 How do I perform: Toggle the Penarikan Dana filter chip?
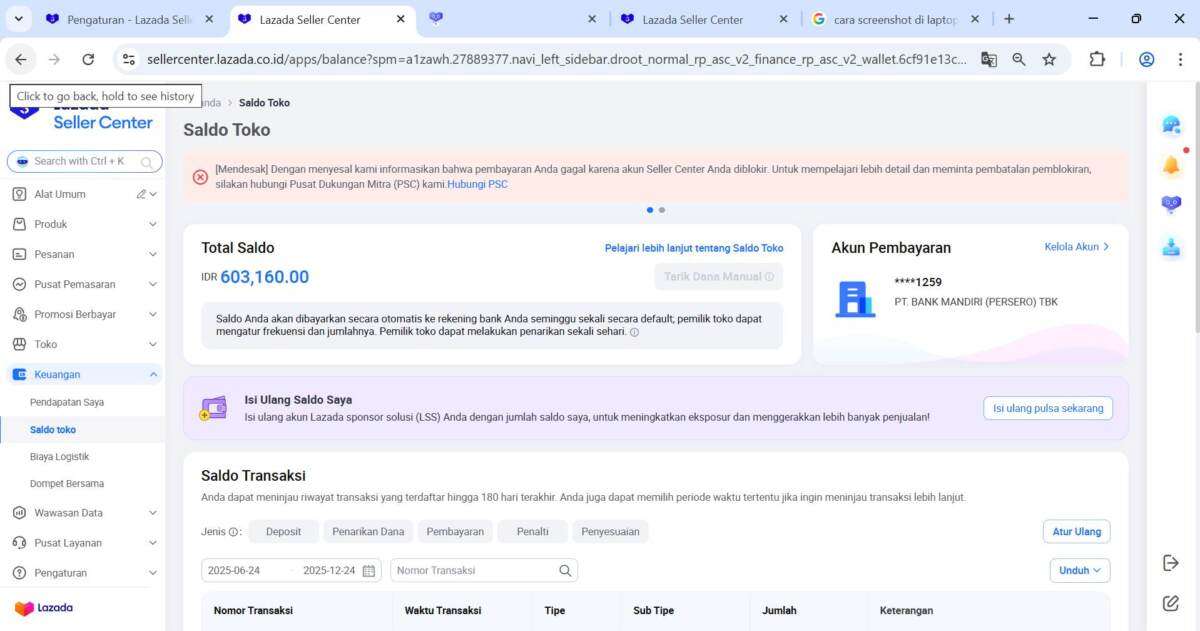[x=368, y=532]
